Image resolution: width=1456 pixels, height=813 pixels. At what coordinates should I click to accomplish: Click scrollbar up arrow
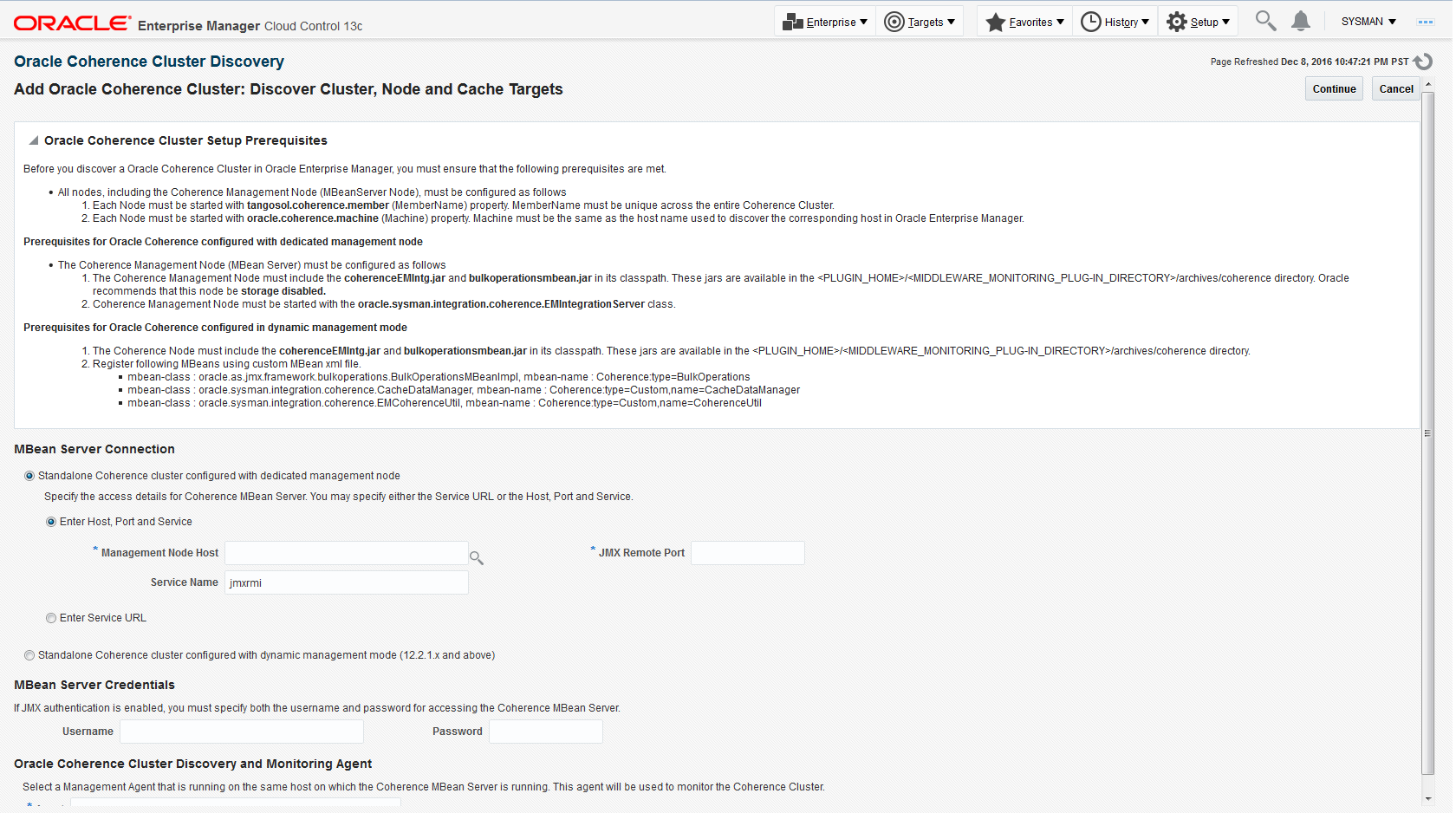[x=1428, y=84]
